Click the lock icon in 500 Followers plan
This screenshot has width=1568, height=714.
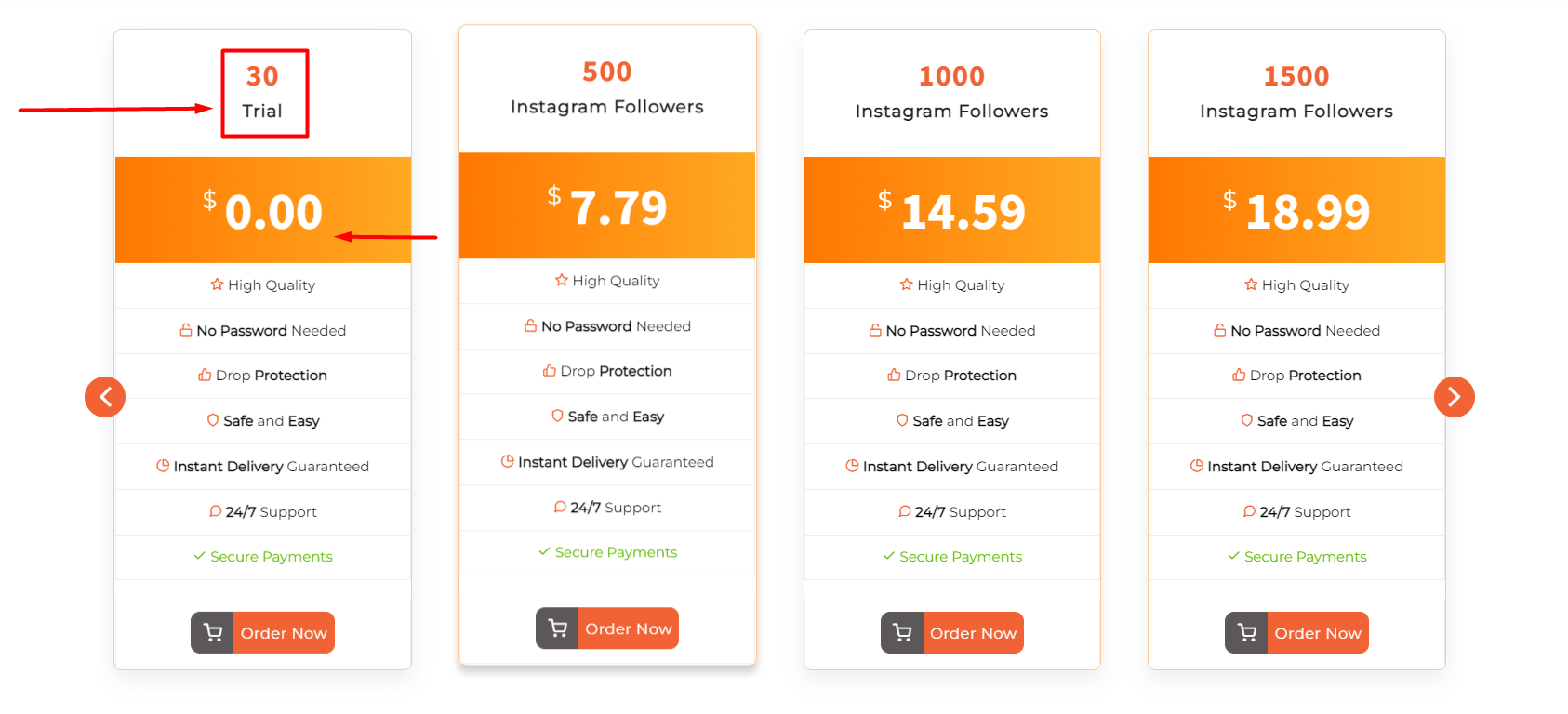pyautogui.click(x=530, y=325)
